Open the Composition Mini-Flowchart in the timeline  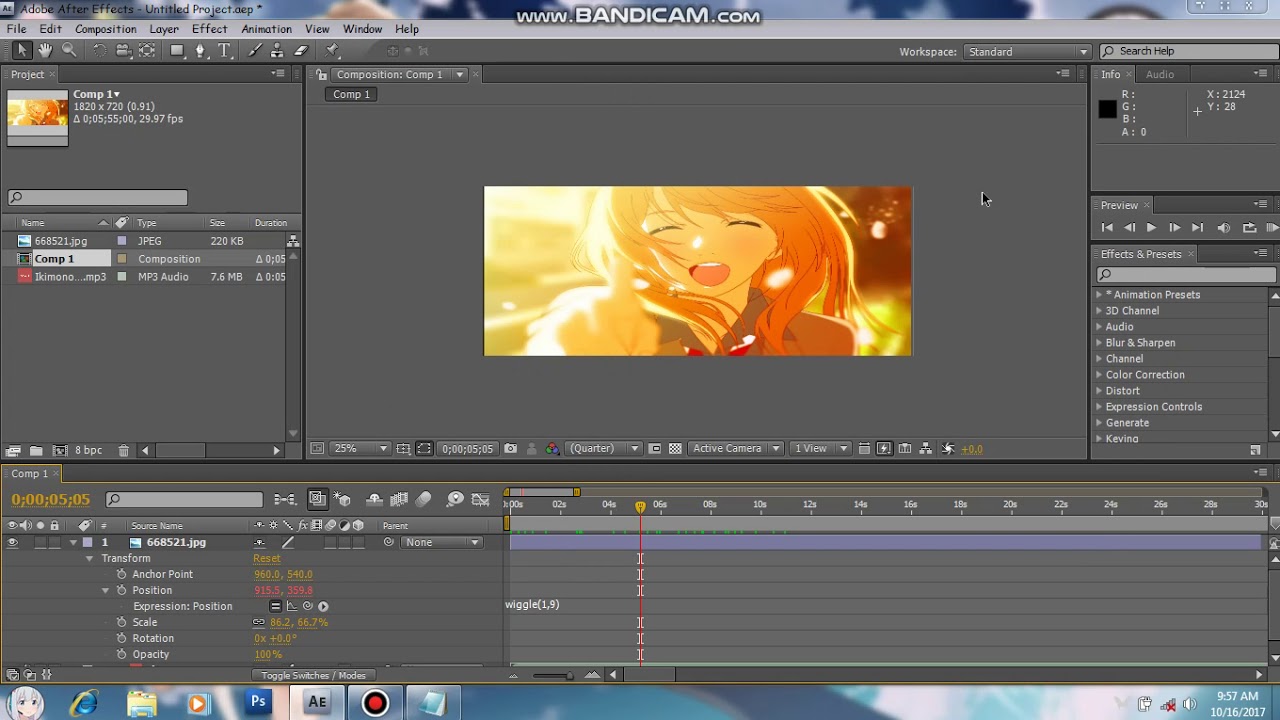[285, 499]
